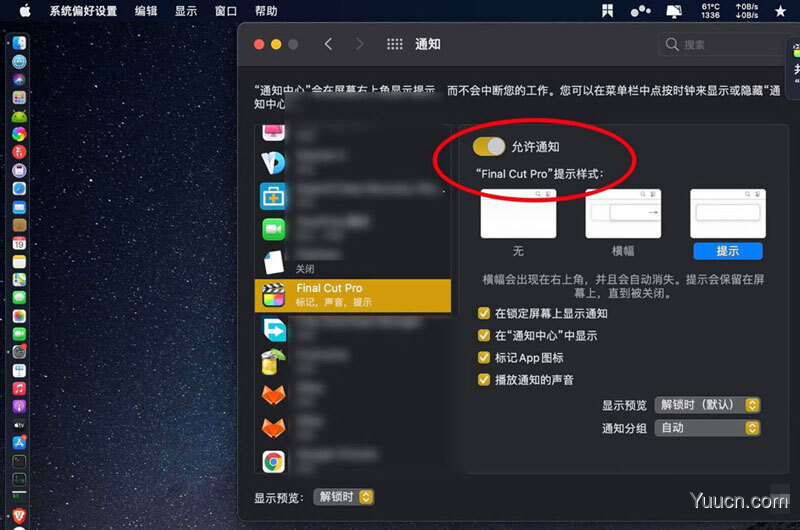Screen dimensions: 800x530
Task: Open Finder from the dock
Action: pos(19,44)
